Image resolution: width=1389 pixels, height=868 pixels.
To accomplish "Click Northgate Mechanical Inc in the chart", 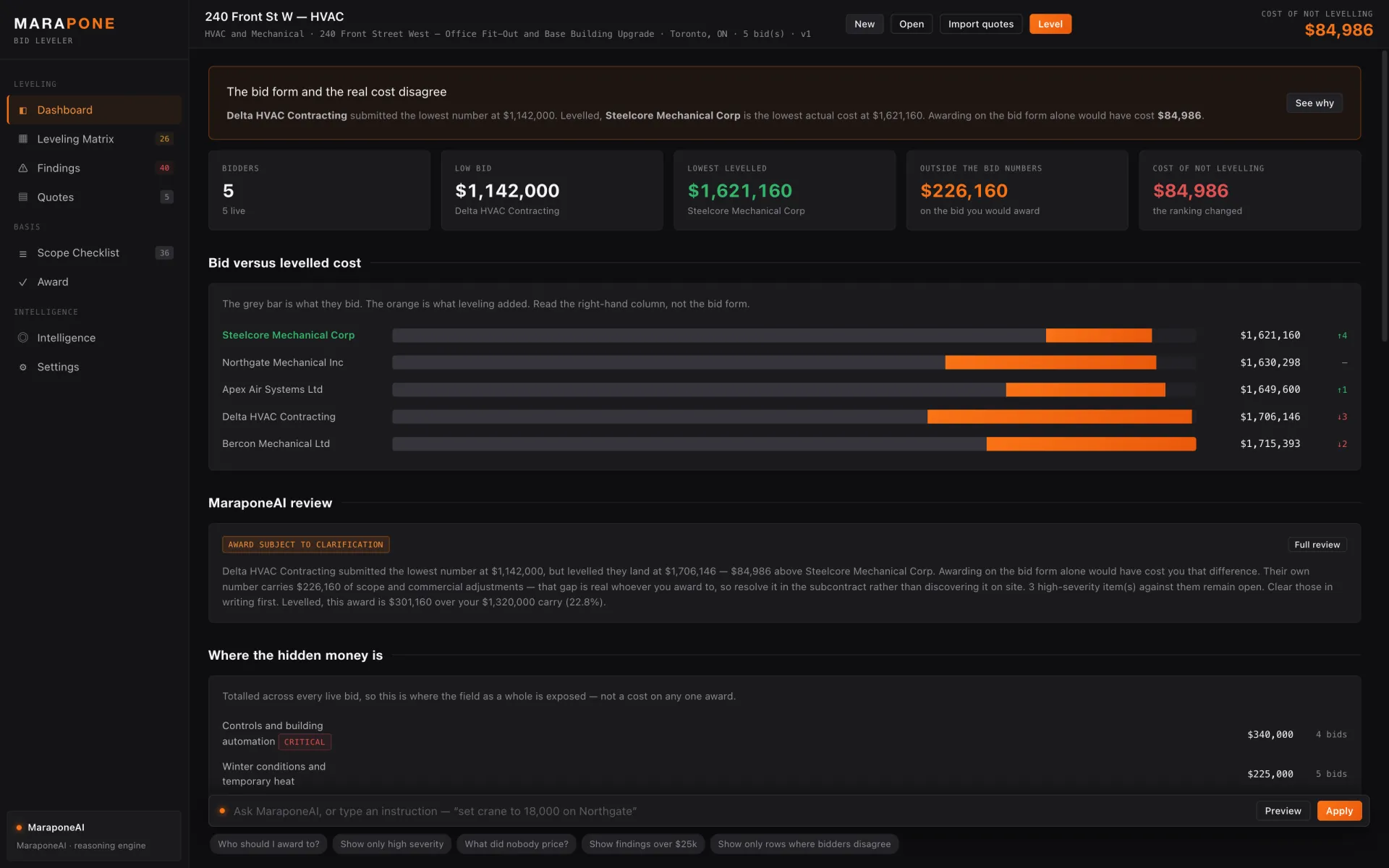I will coord(283,362).
